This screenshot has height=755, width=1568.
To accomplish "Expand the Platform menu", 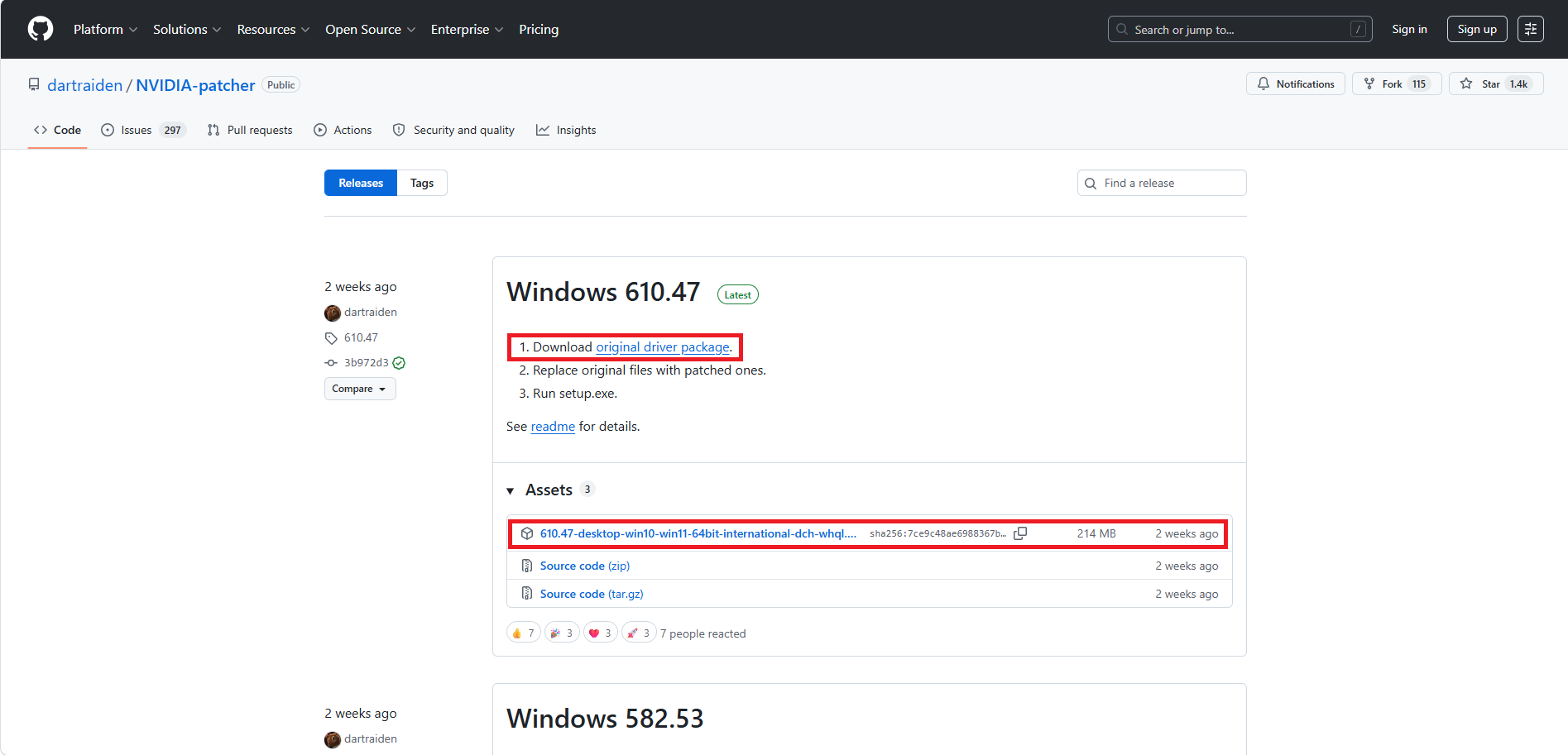I will click(x=106, y=29).
